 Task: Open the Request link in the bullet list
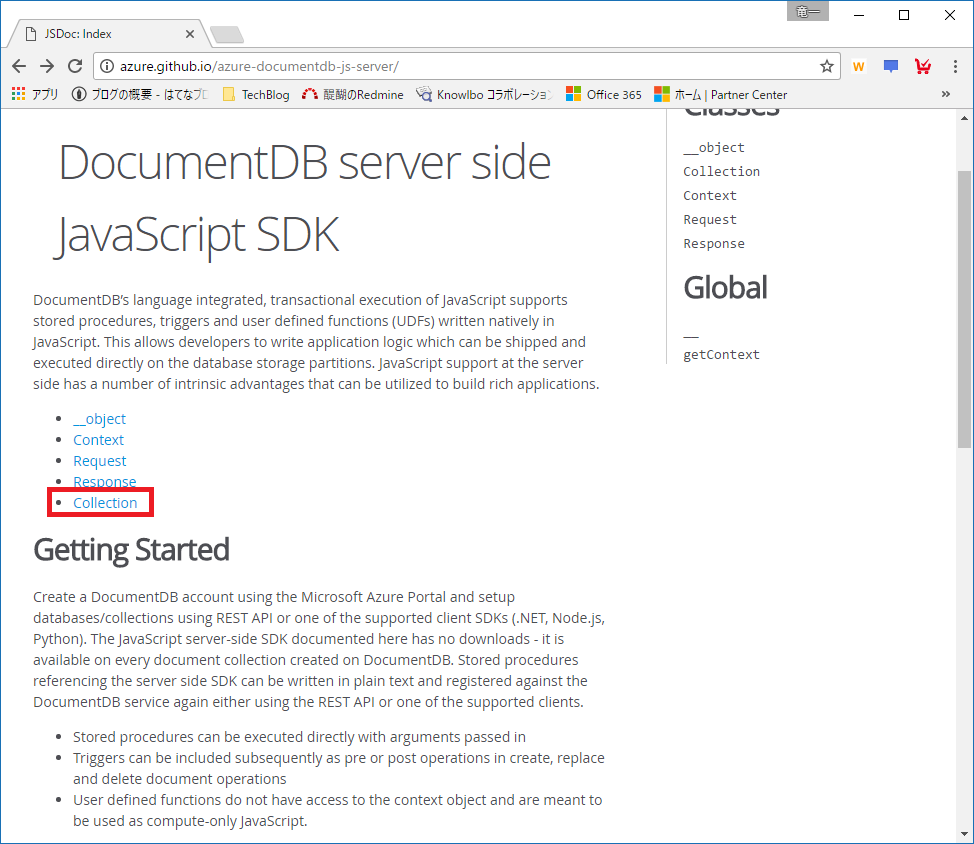point(99,461)
